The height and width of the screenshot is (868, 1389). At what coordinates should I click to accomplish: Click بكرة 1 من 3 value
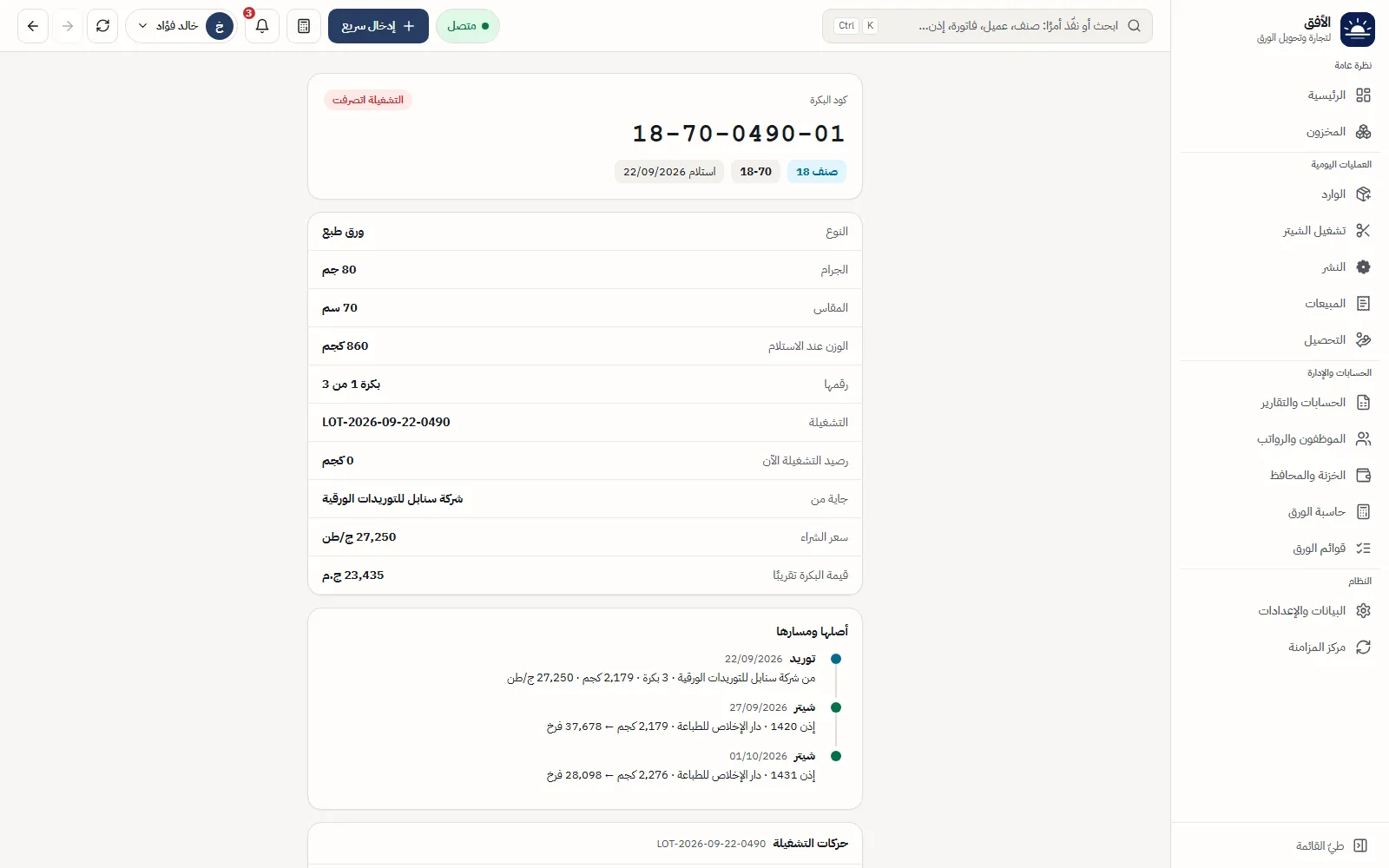pos(351,385)
